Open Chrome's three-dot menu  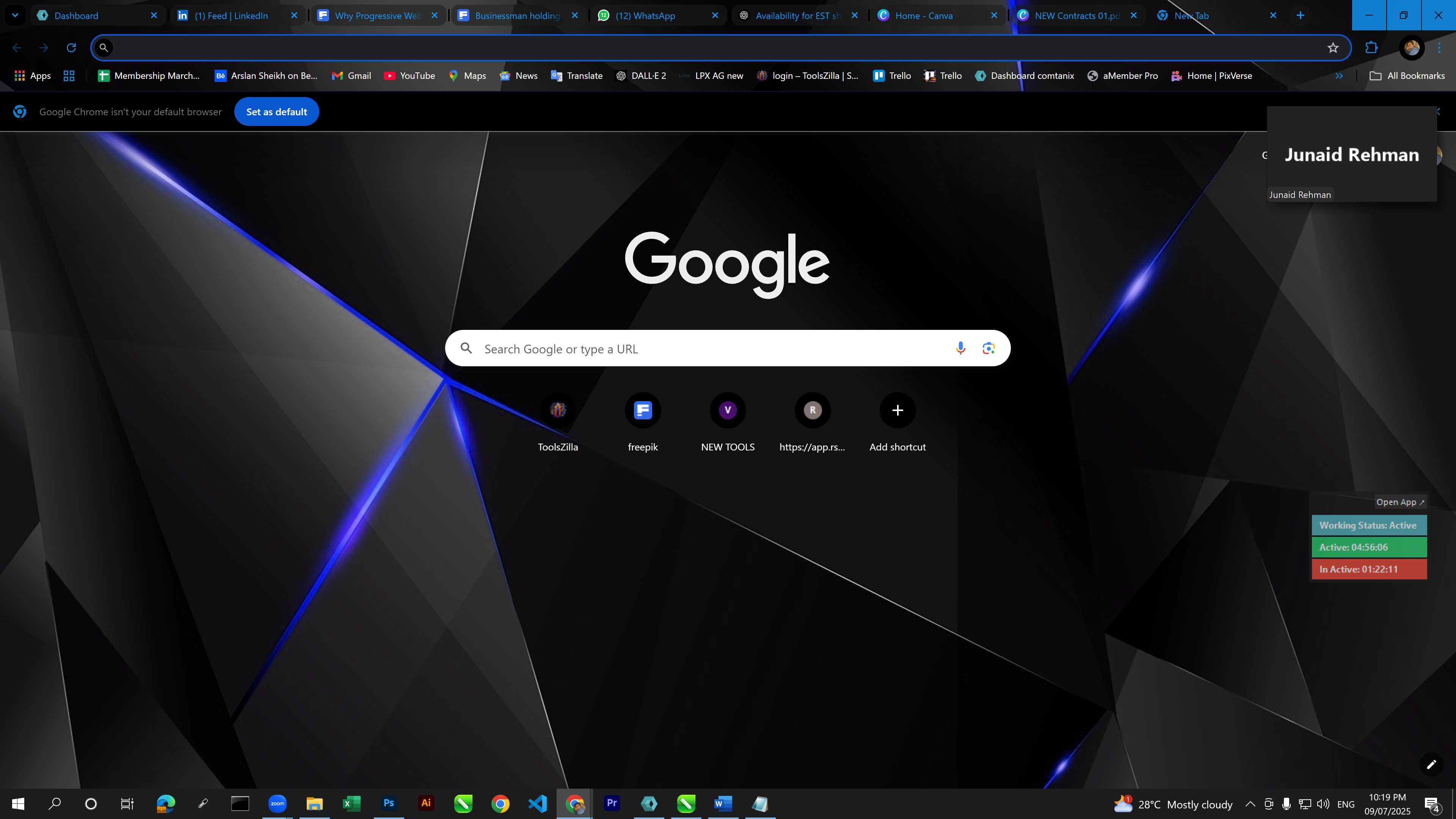click(x=1439, y=47)
